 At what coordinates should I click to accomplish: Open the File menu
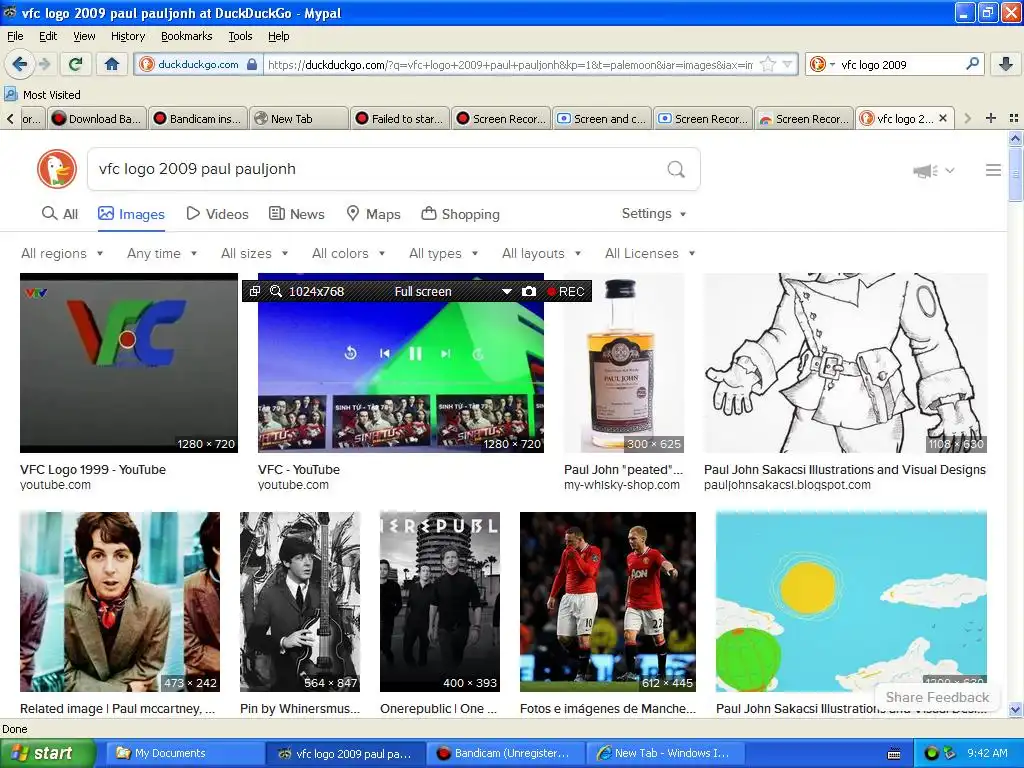(15, 36)
